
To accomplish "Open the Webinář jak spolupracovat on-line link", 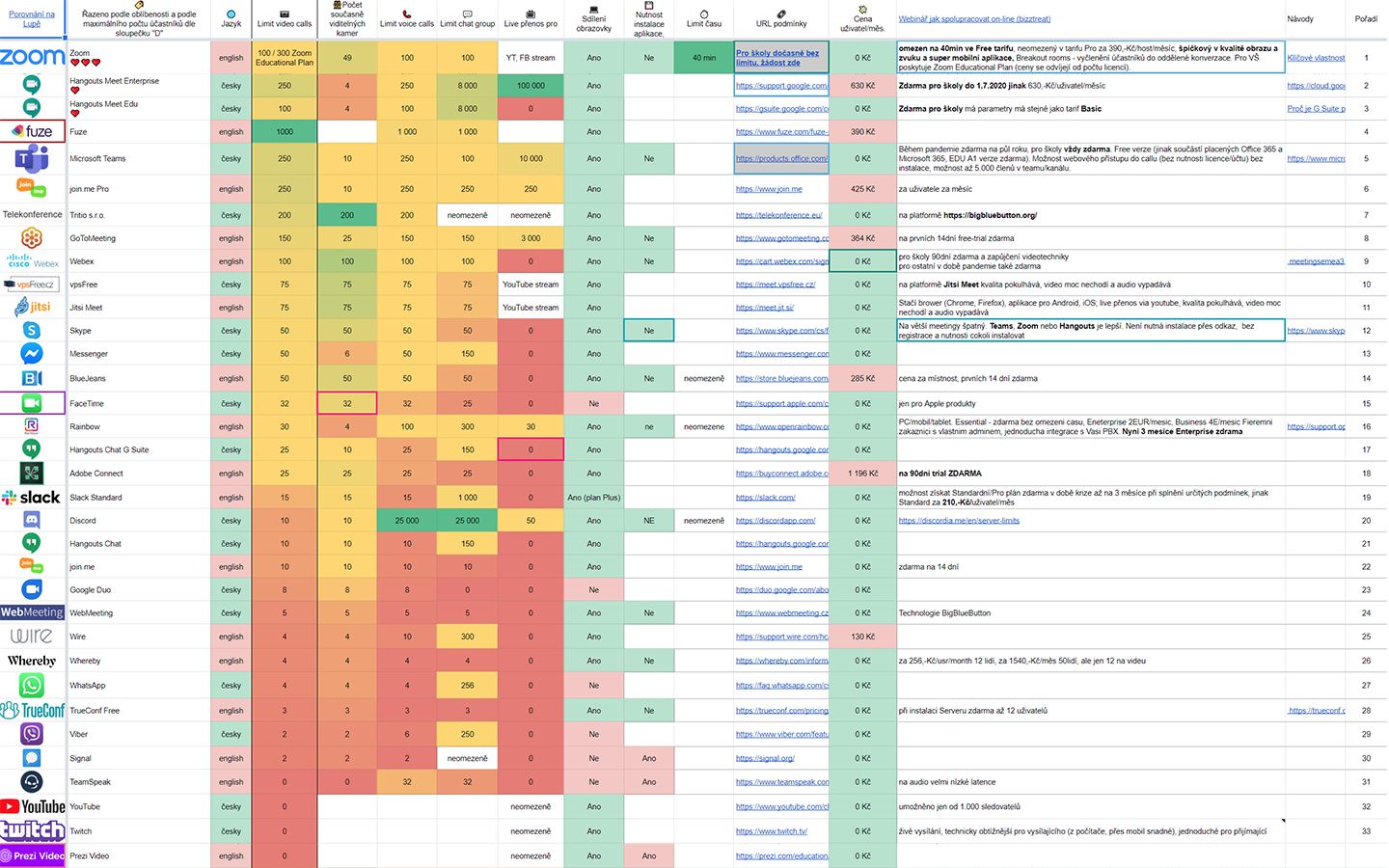I will coord(974,18).
